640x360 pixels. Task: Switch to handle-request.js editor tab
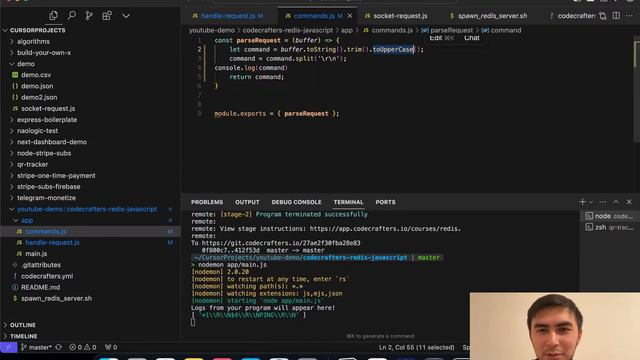point(228,16)
